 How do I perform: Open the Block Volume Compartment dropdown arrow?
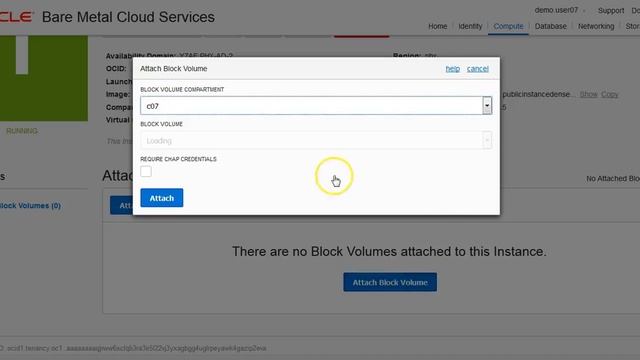tap(487, 106)
